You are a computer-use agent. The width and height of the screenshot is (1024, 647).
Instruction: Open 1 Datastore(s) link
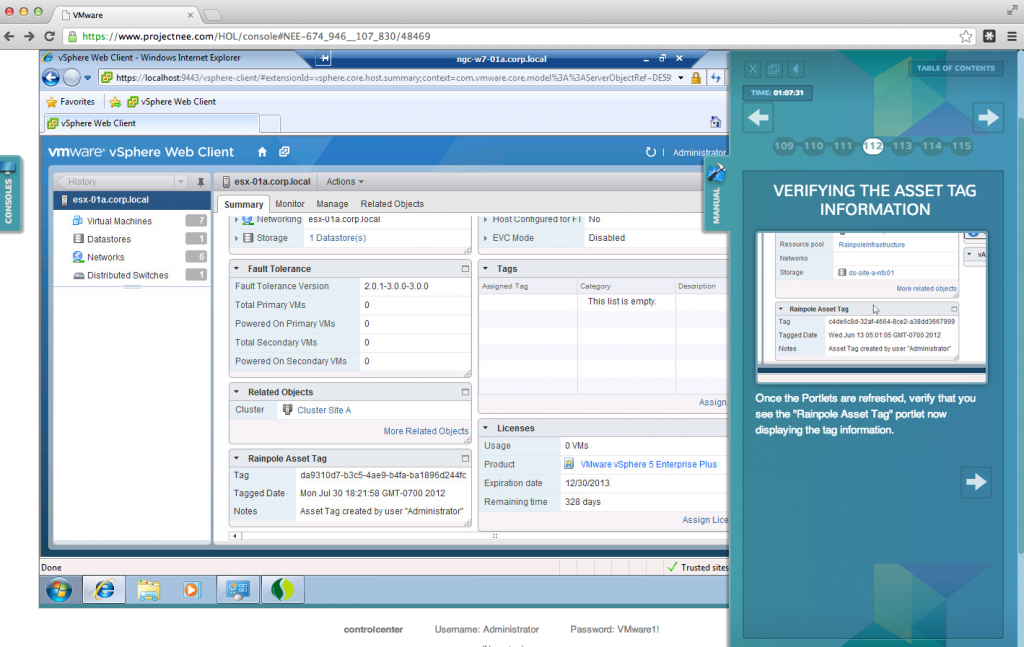pyautogui.click(x=337, y=238)
